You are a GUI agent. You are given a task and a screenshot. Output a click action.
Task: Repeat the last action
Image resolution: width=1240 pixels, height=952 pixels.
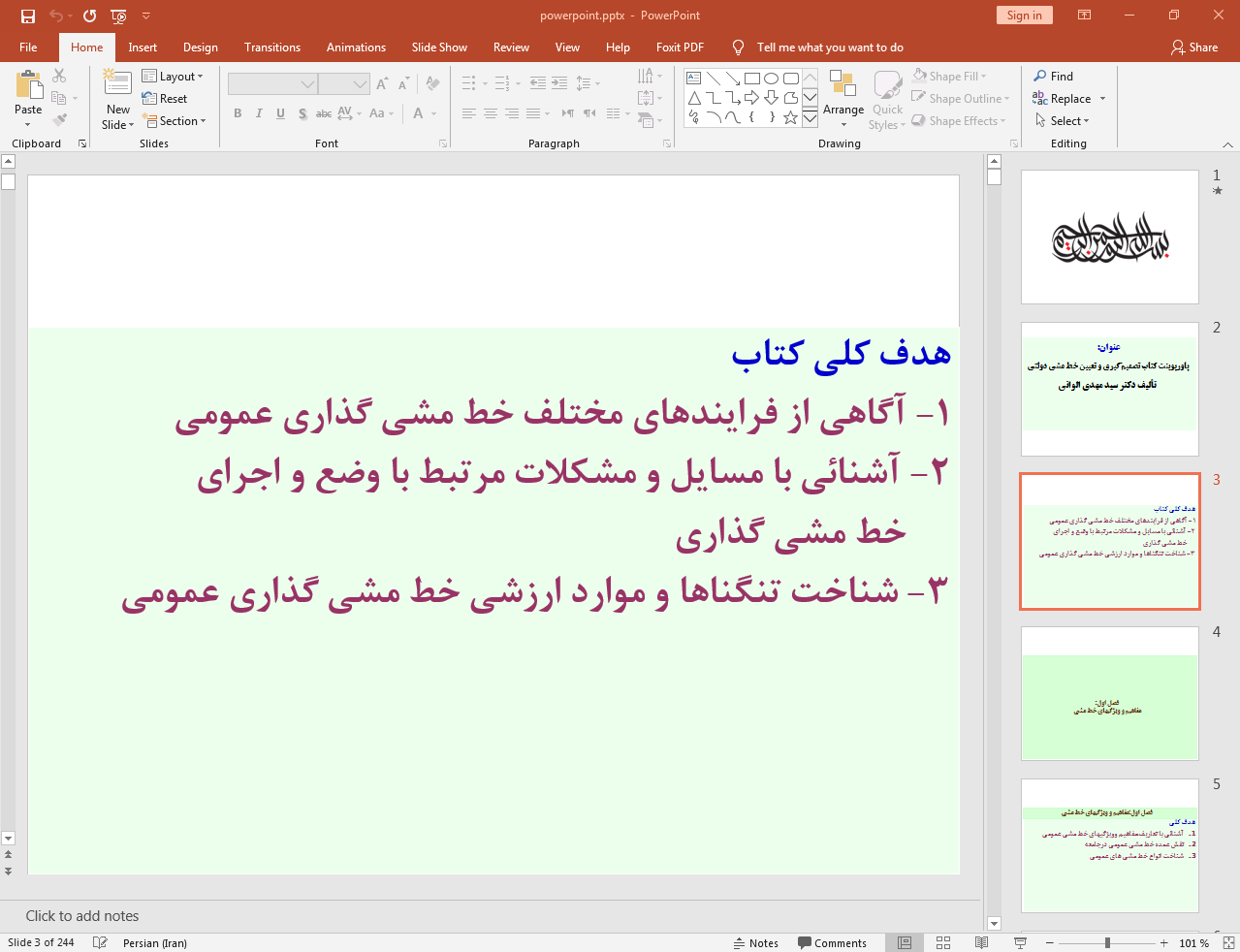tap(89, 16)
